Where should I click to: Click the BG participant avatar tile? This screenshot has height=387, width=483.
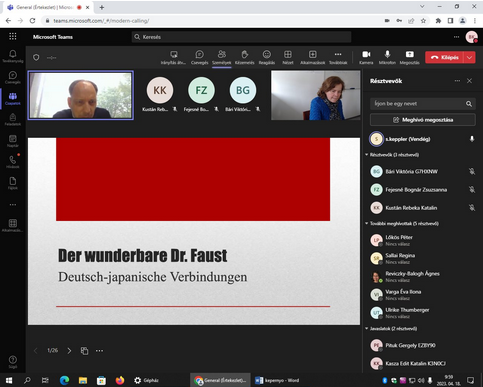(243, 90)
